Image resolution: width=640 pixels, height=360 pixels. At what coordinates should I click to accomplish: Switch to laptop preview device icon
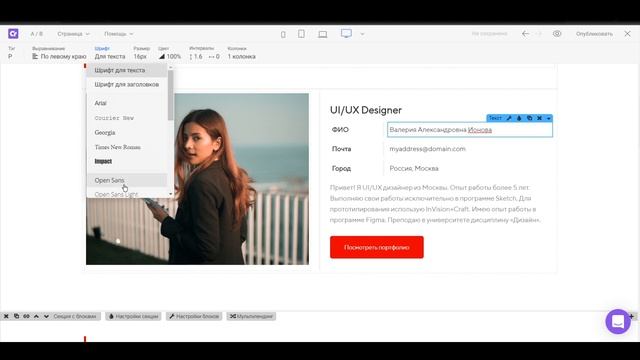click(x=322, y=34)
